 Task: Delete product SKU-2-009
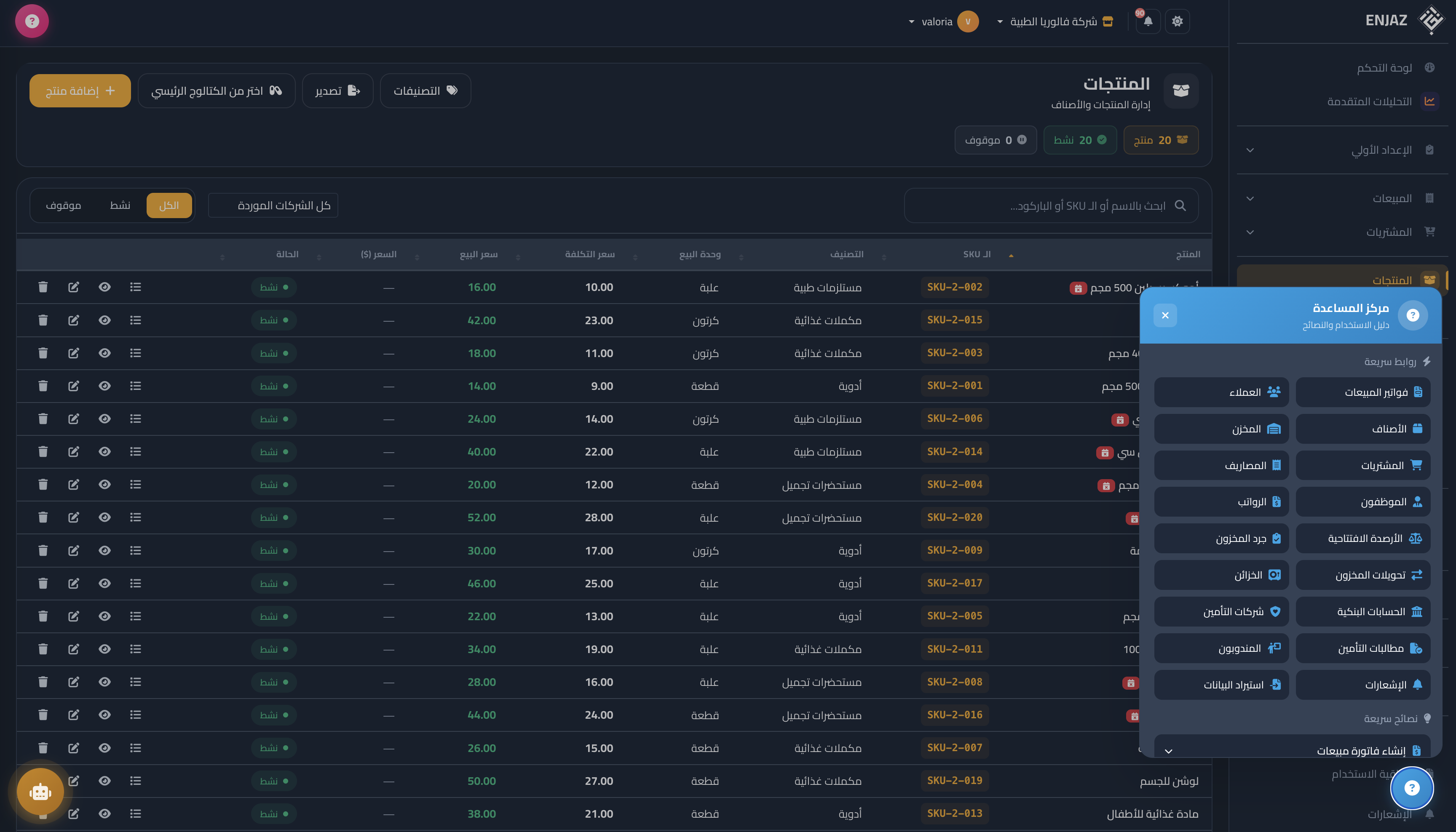43,550
